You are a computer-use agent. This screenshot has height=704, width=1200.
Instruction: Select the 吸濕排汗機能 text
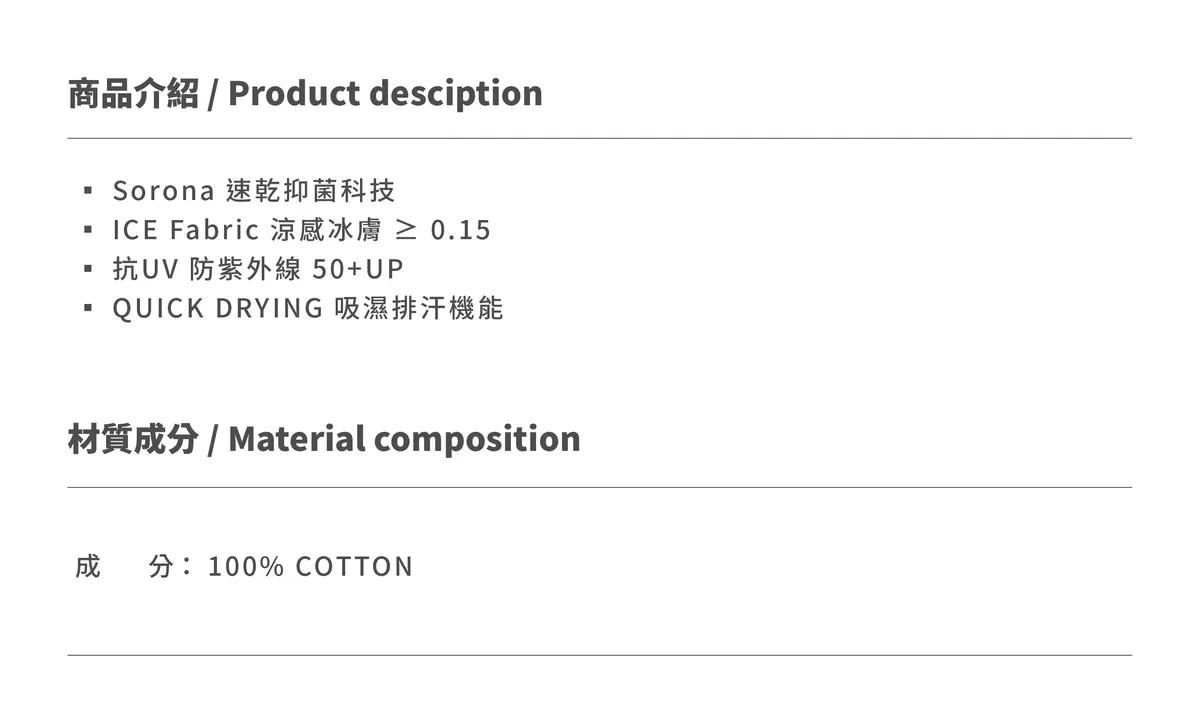tap(418, 308)
